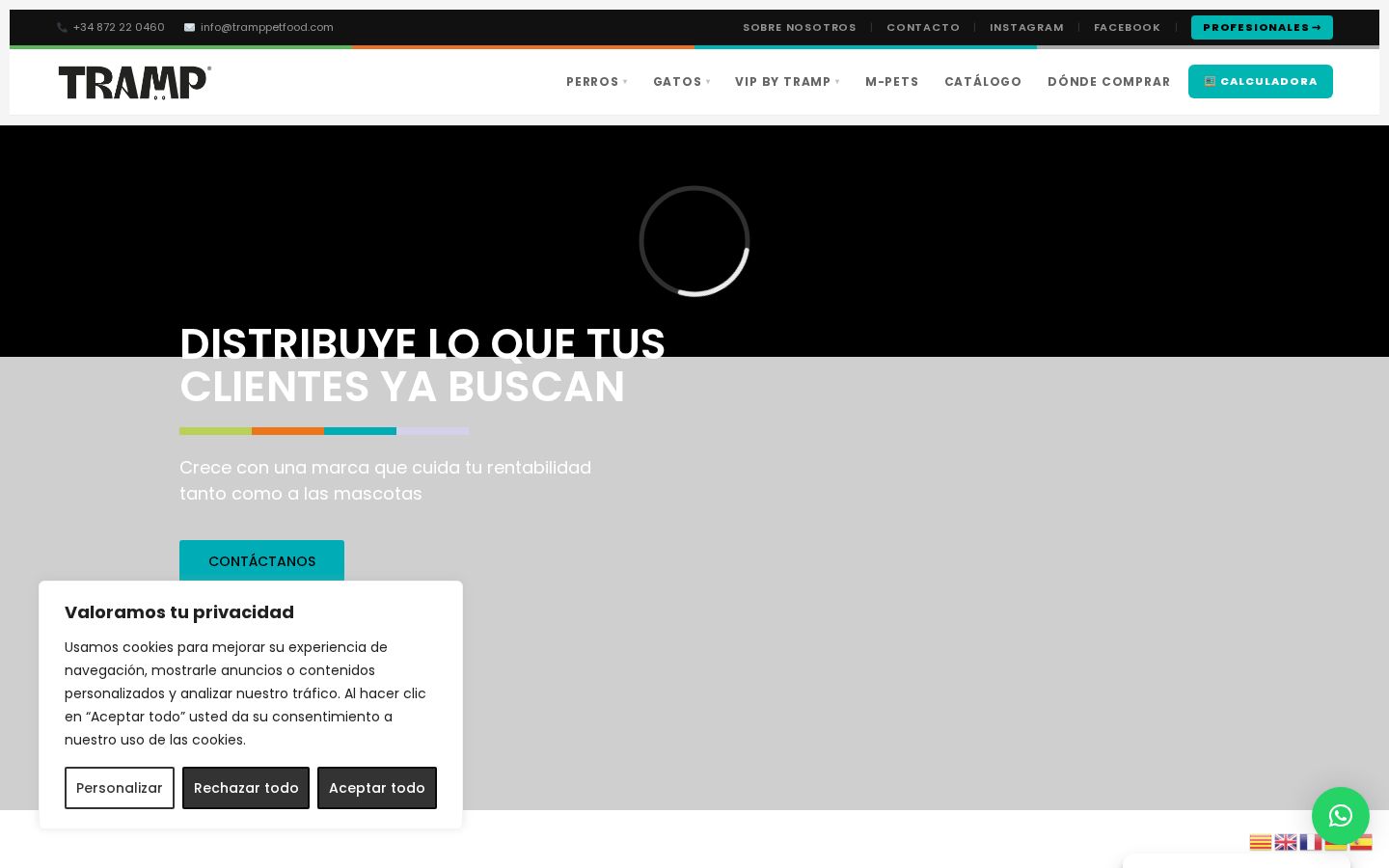Click the 'Valoramos tu privacidad' heading
1389x868 pixels.
pos(179,612)
